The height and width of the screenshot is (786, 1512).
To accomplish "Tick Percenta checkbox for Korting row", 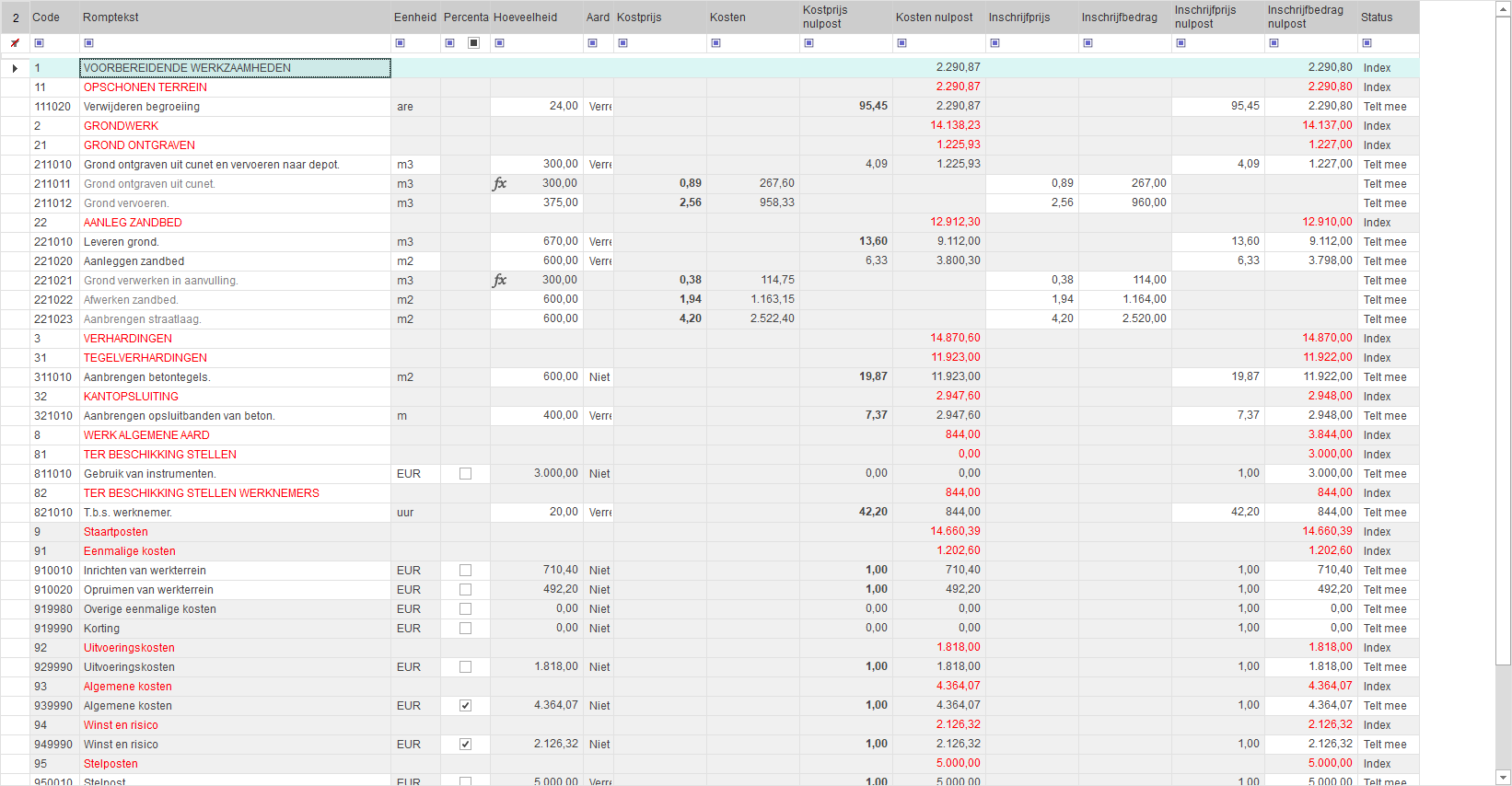I will point(465,629).
